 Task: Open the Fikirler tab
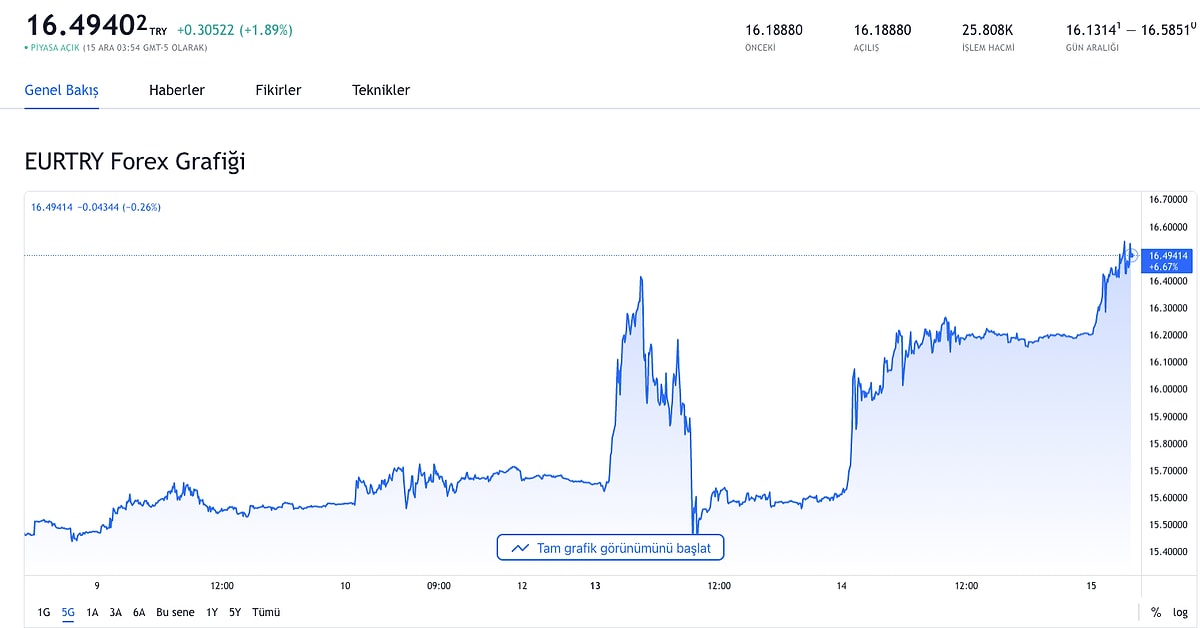pyautogui.click(x=278, y=90)
